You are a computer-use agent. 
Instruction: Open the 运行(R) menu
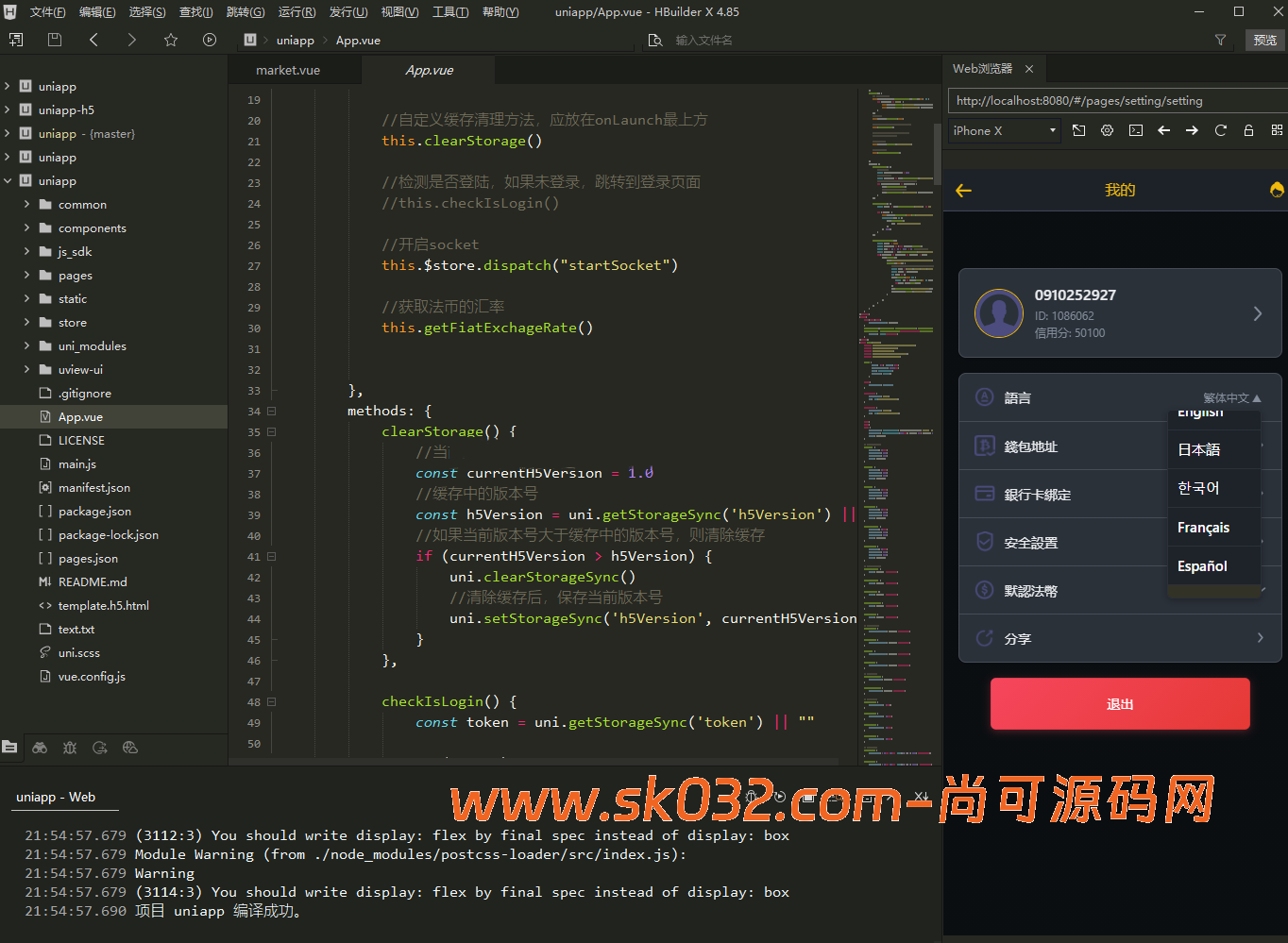coord(297,12)
